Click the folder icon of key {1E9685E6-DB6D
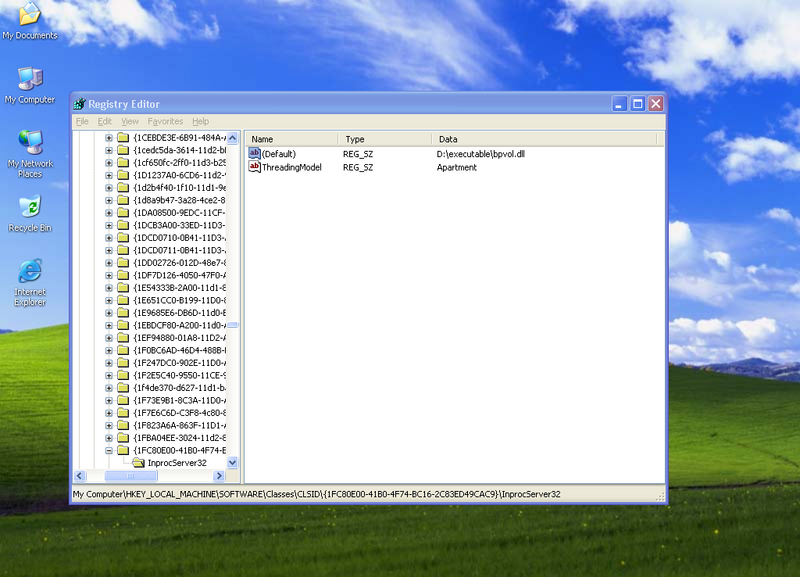The image size is (800, 577). (x=123, y=313)
